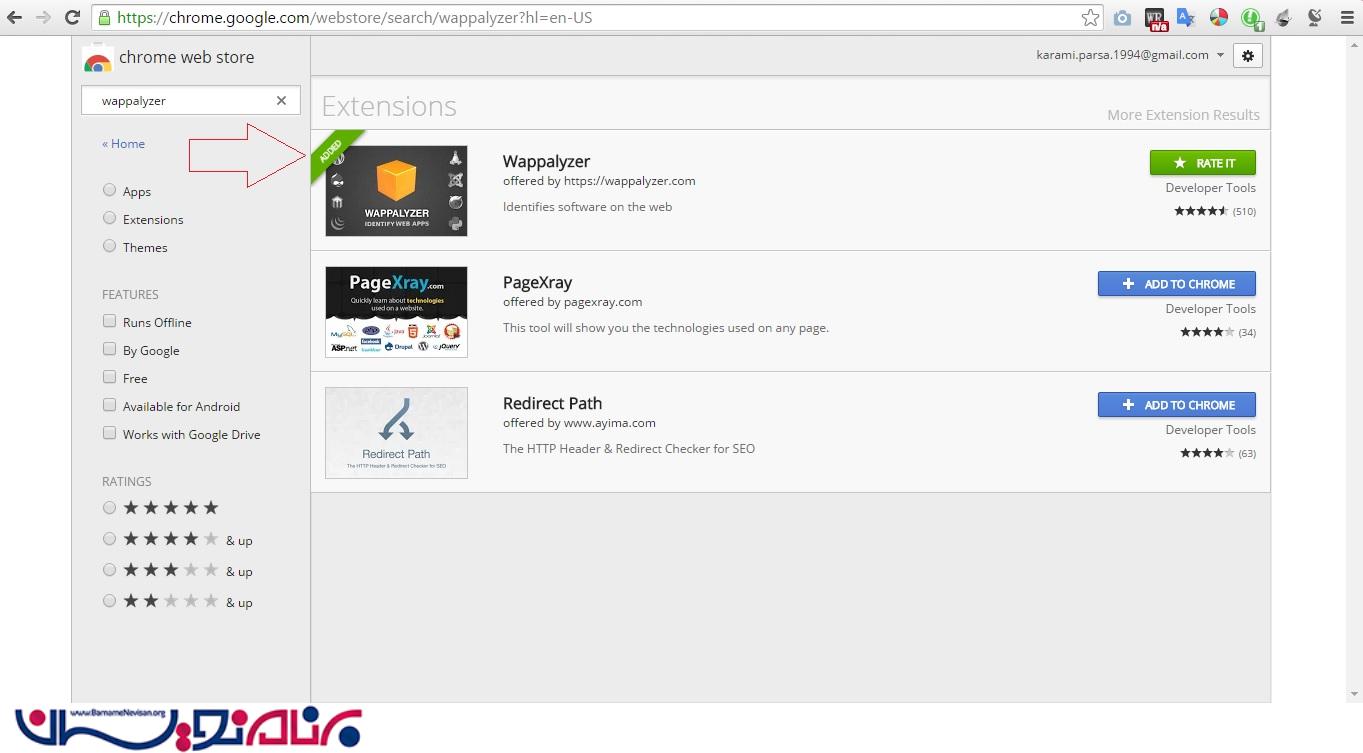The image size is (1363, 753).
Task: Check Works with Google Drive
Action: tap(109, 433)
